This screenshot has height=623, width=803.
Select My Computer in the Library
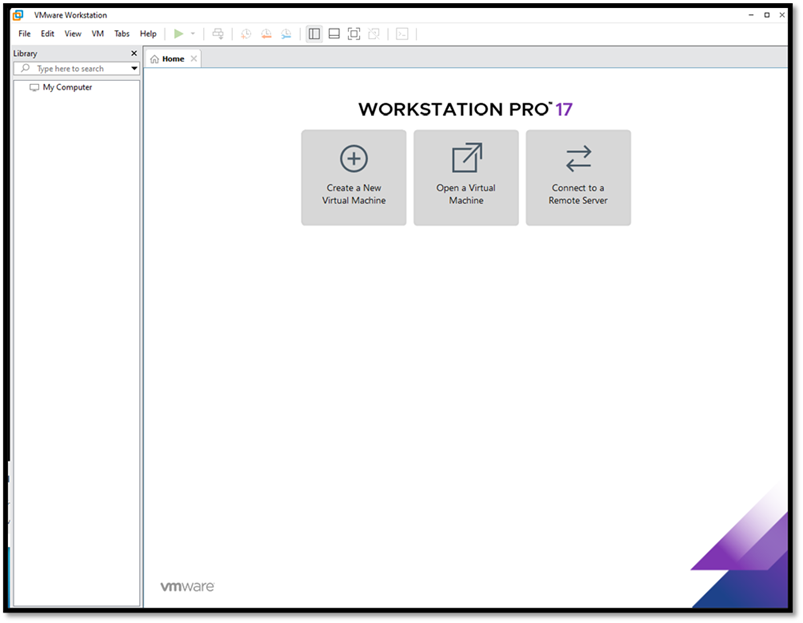pyautogui.click(x=67, y=87)
